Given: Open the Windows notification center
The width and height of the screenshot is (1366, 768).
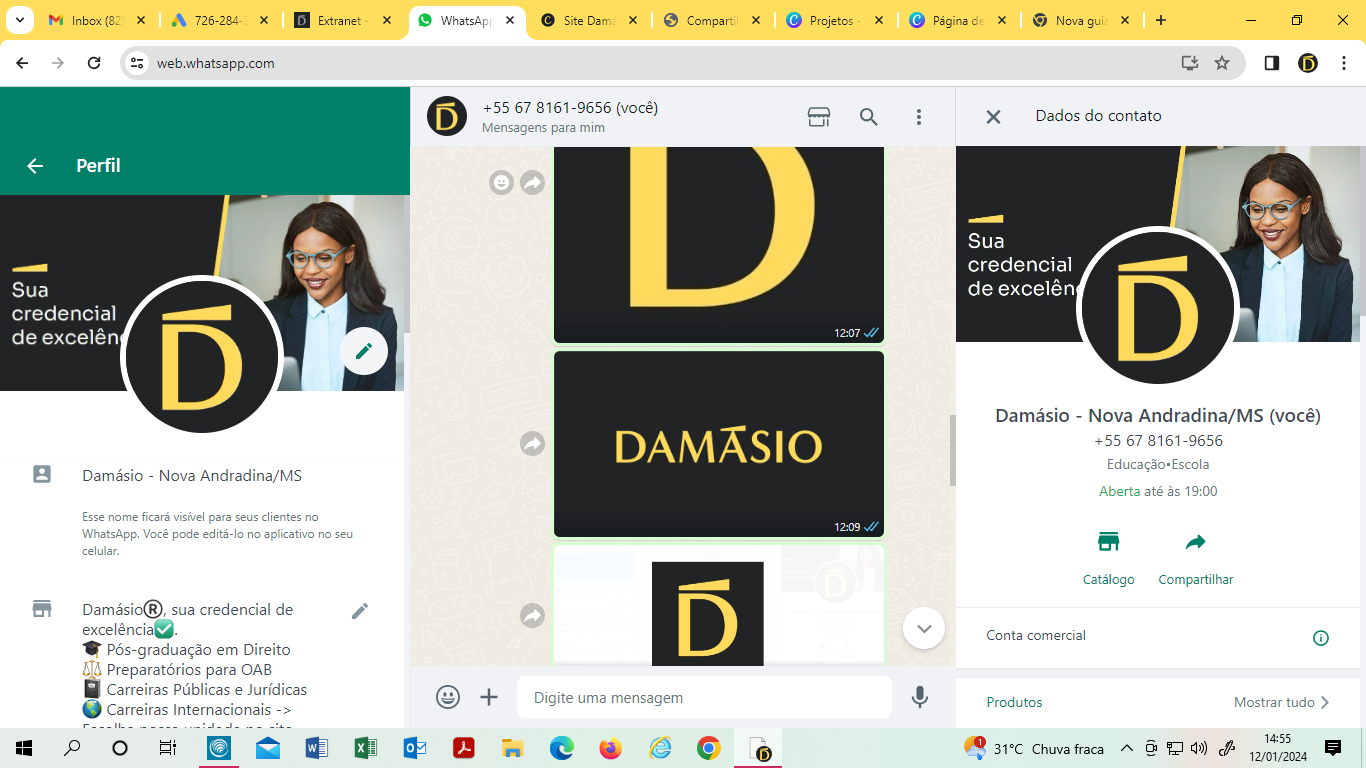Looking at the screenshot, I should point(1333,748).
